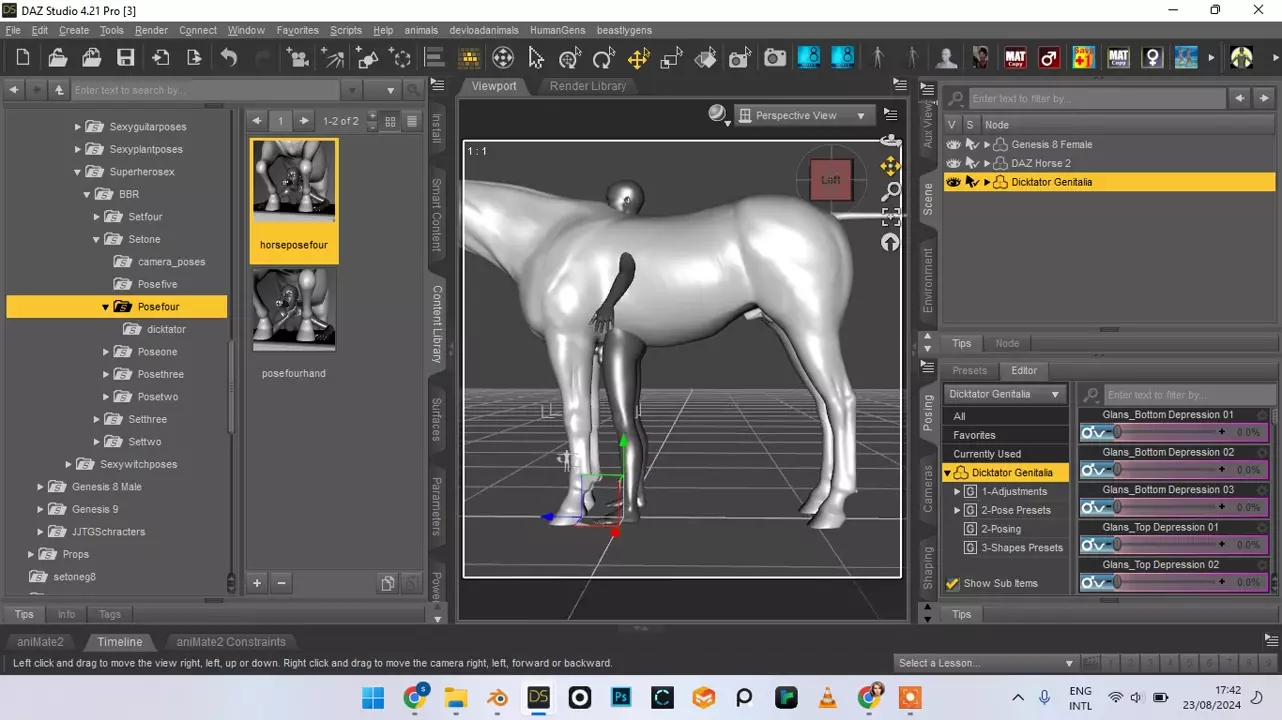Click the viewport magnifier Zoom control icon
Image resolution: width=1282 pixels, height=720 pixels.
(890, 191)
